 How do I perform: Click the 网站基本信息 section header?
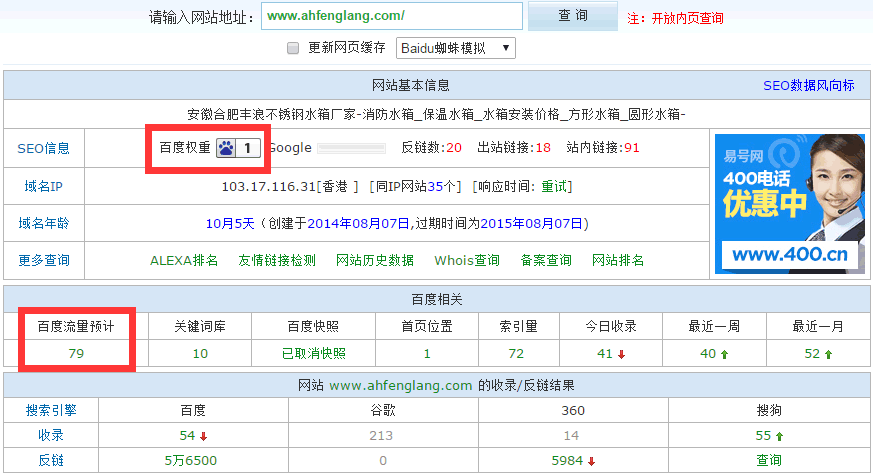point(410,85)
